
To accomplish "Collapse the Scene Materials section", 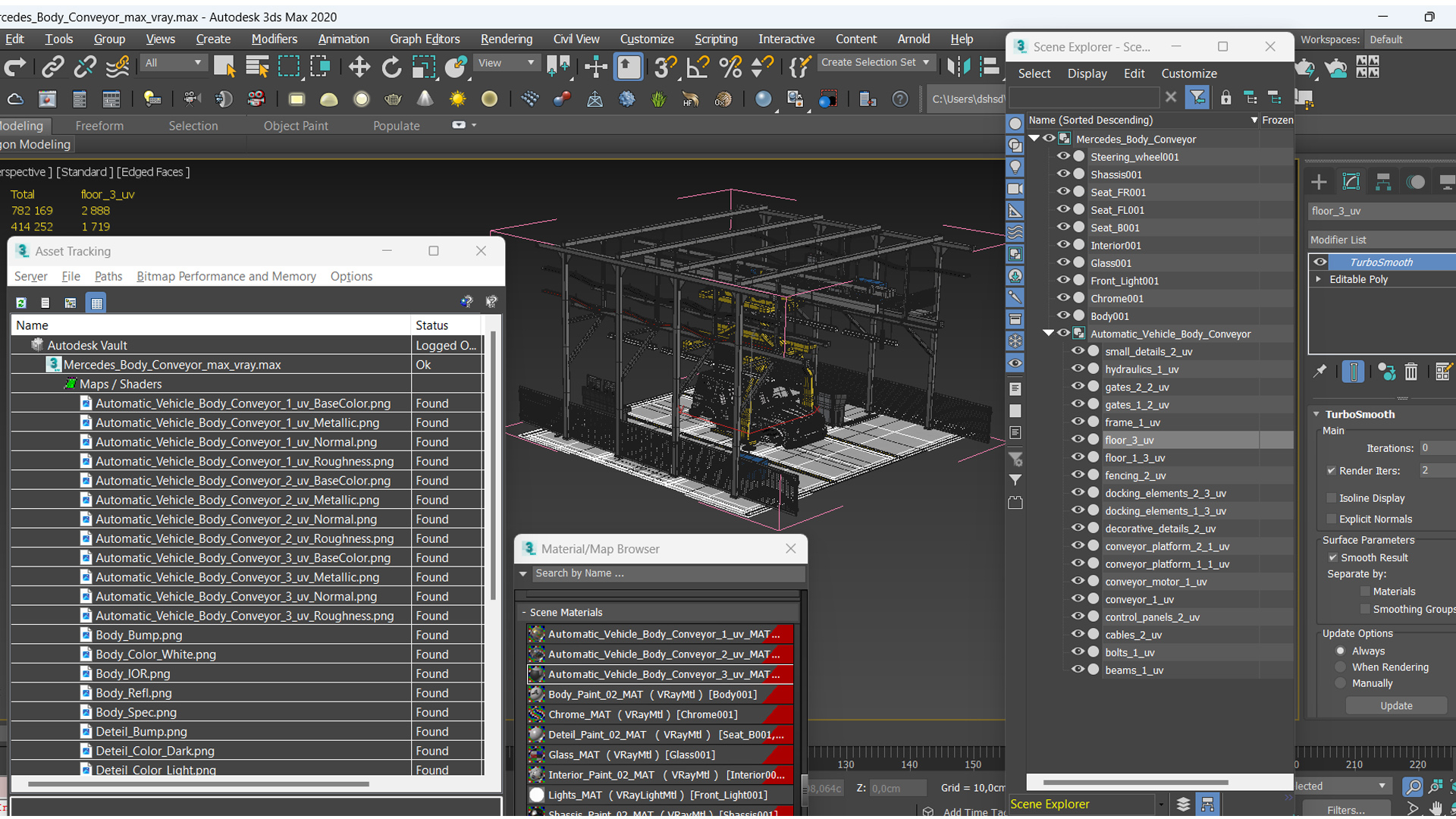I will [524, 612].
